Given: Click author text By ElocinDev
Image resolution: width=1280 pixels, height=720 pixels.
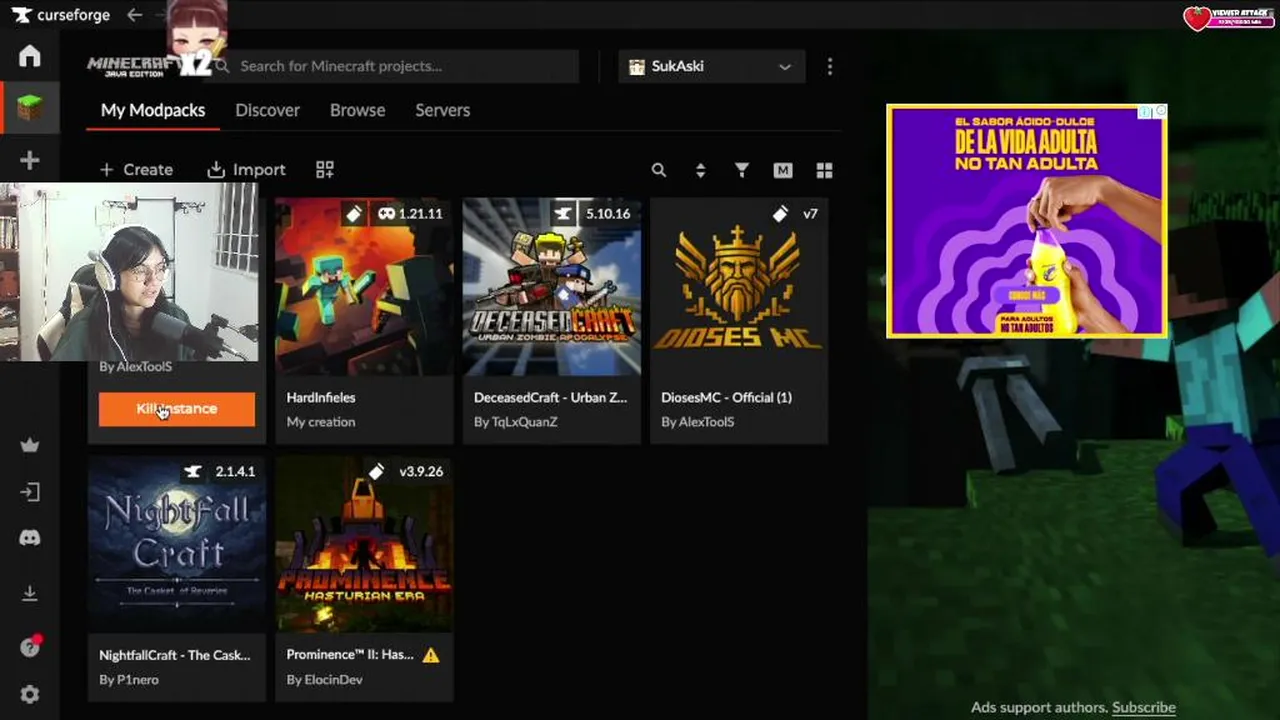Looking at the screenshot, I should coord(324,680).
